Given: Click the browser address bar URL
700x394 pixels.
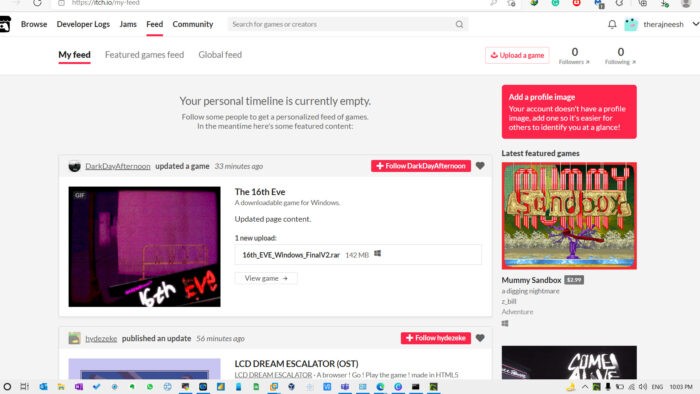Looking at the screenshot, I should point(106,3).
